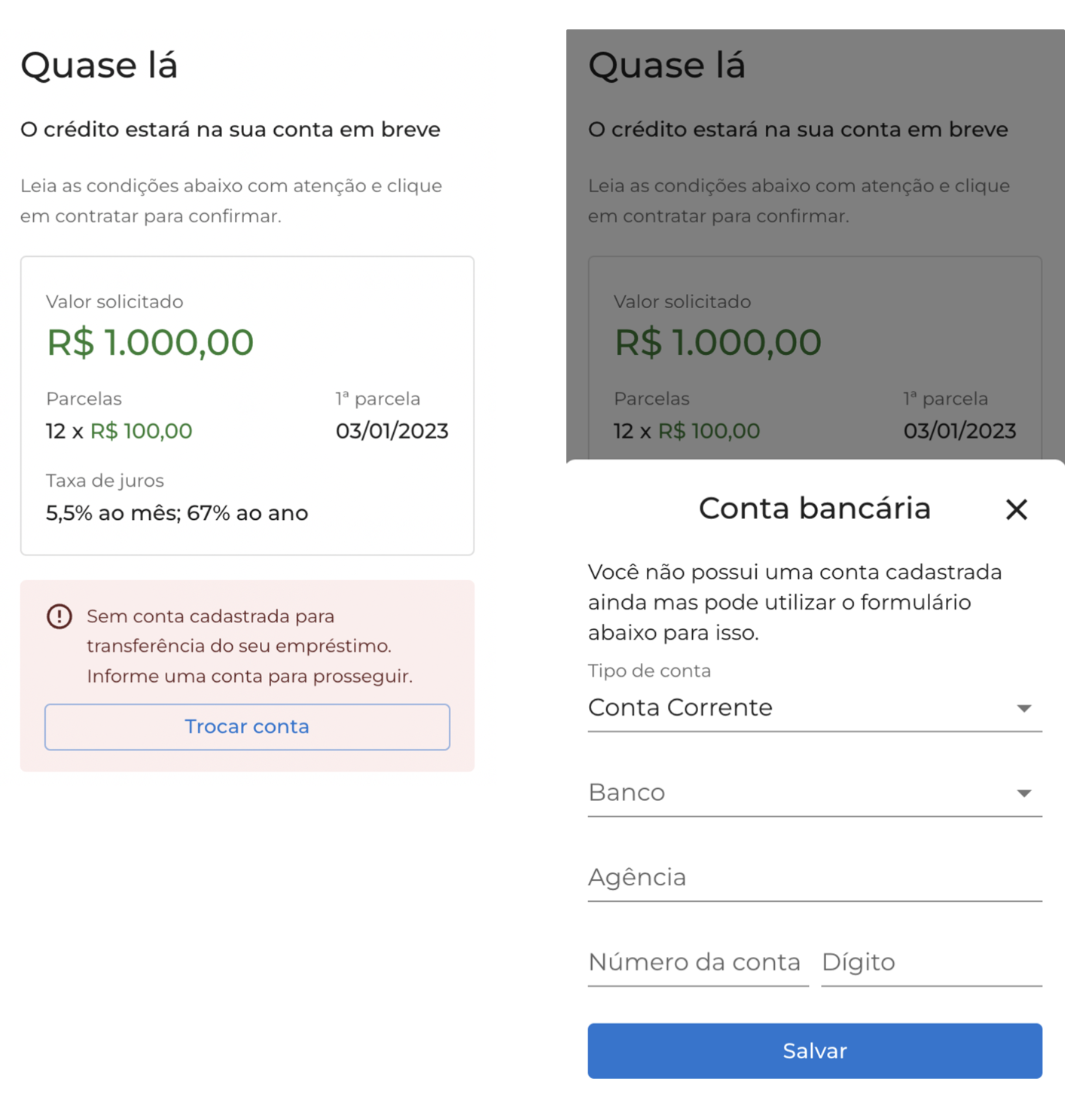
Task: Click the red warning circle icon
Action: tap(59, 617)
